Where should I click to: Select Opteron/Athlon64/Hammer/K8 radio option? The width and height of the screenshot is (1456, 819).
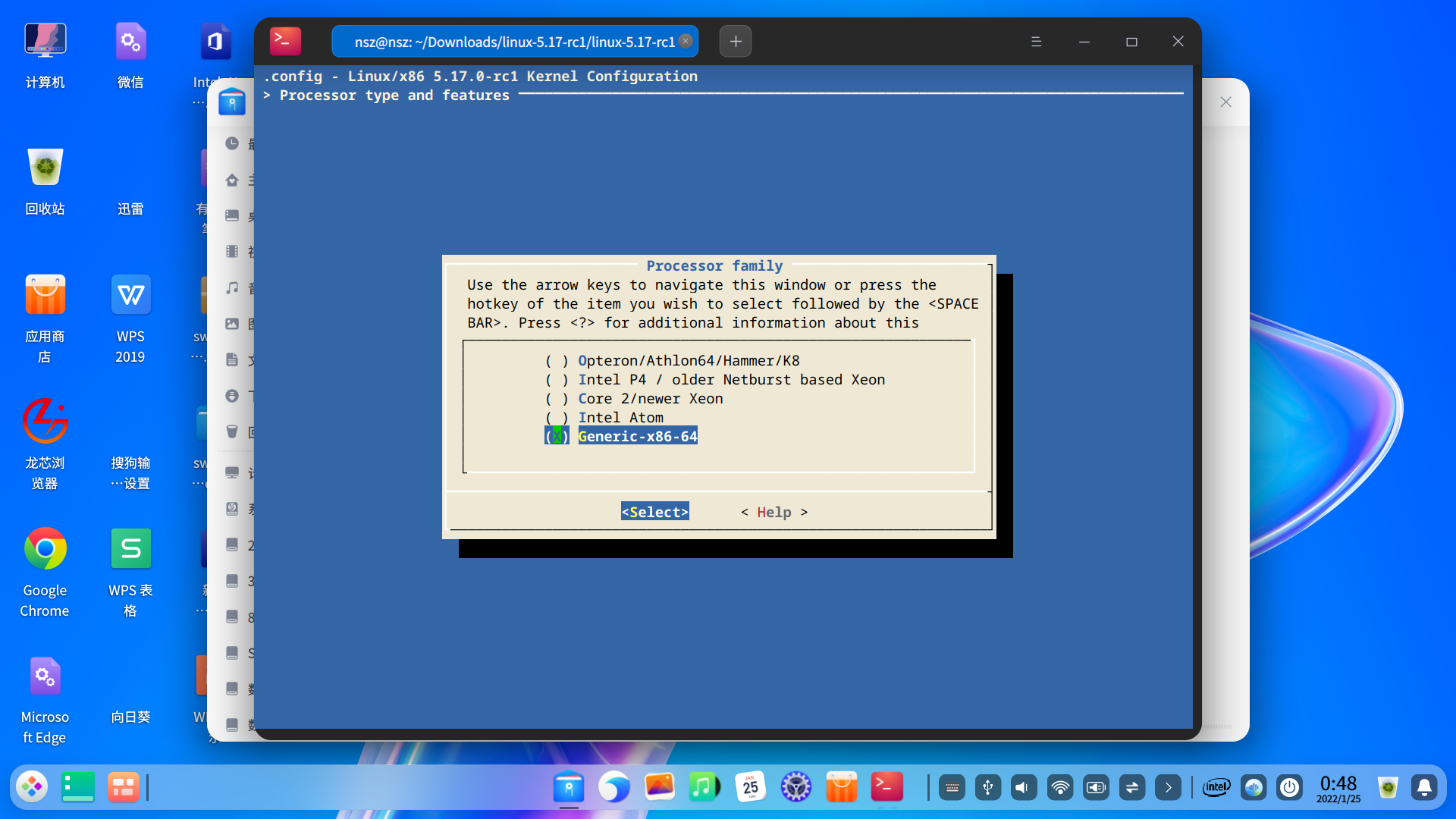click(688, 361)
